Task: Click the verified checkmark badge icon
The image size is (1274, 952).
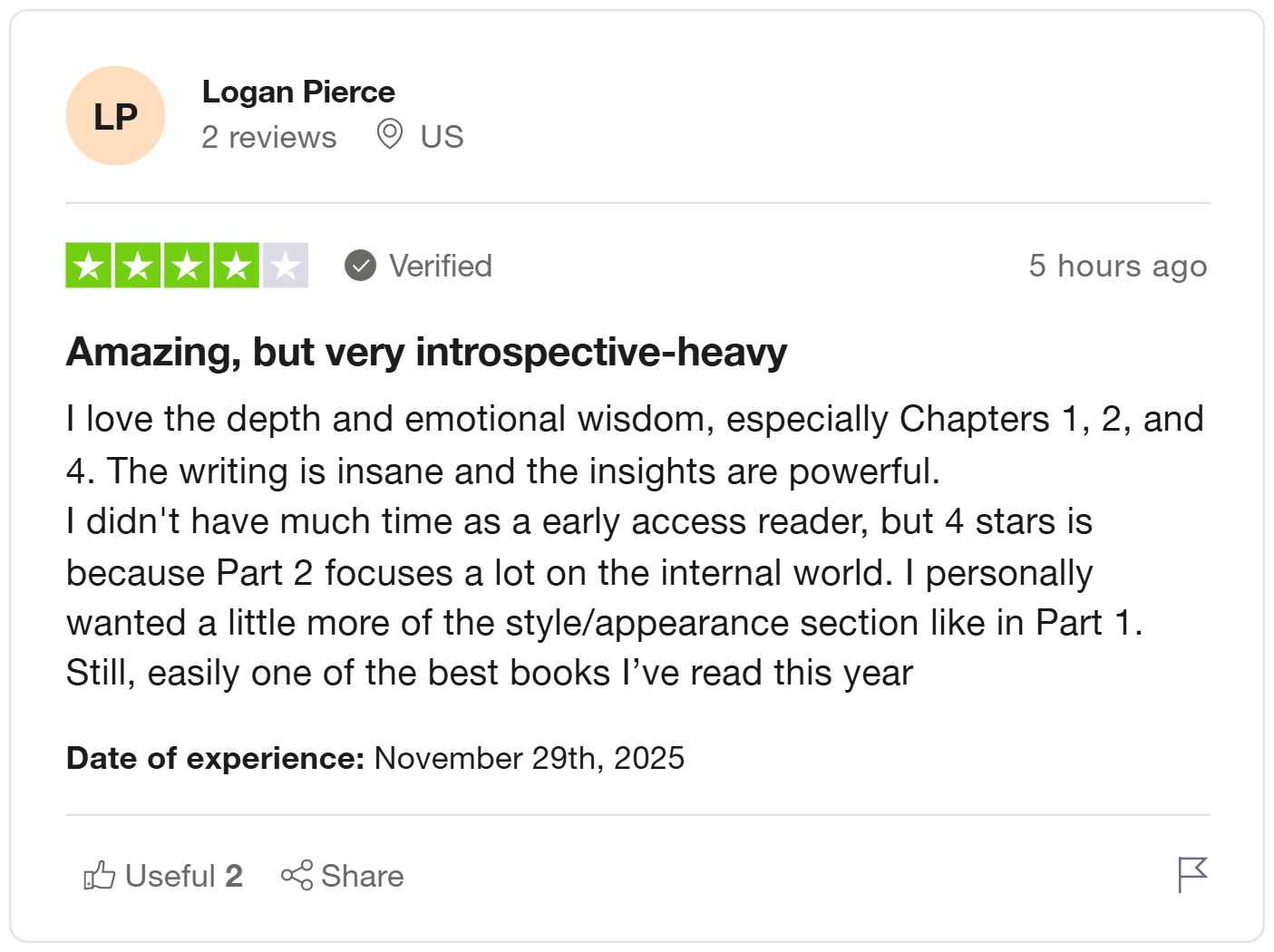Action: (x=360, y=266)
